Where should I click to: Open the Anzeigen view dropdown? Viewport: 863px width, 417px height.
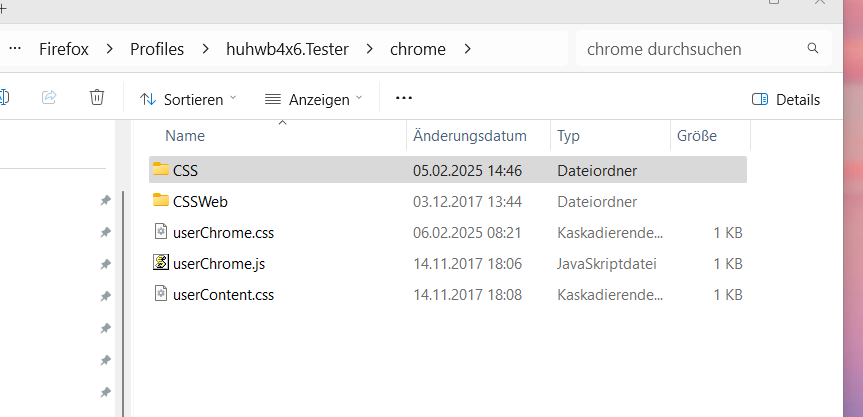[314, 99]
